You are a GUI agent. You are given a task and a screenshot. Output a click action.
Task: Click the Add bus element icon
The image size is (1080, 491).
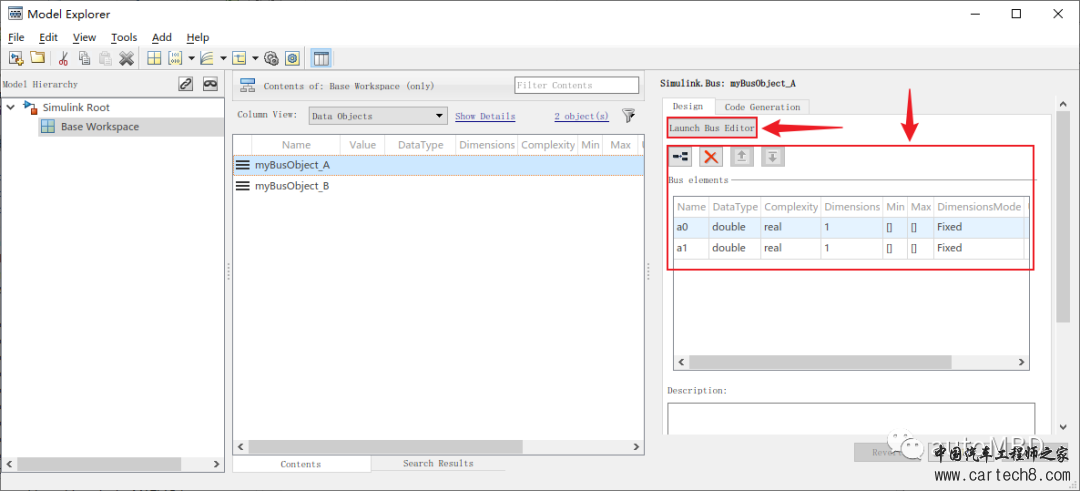[681, 157]
